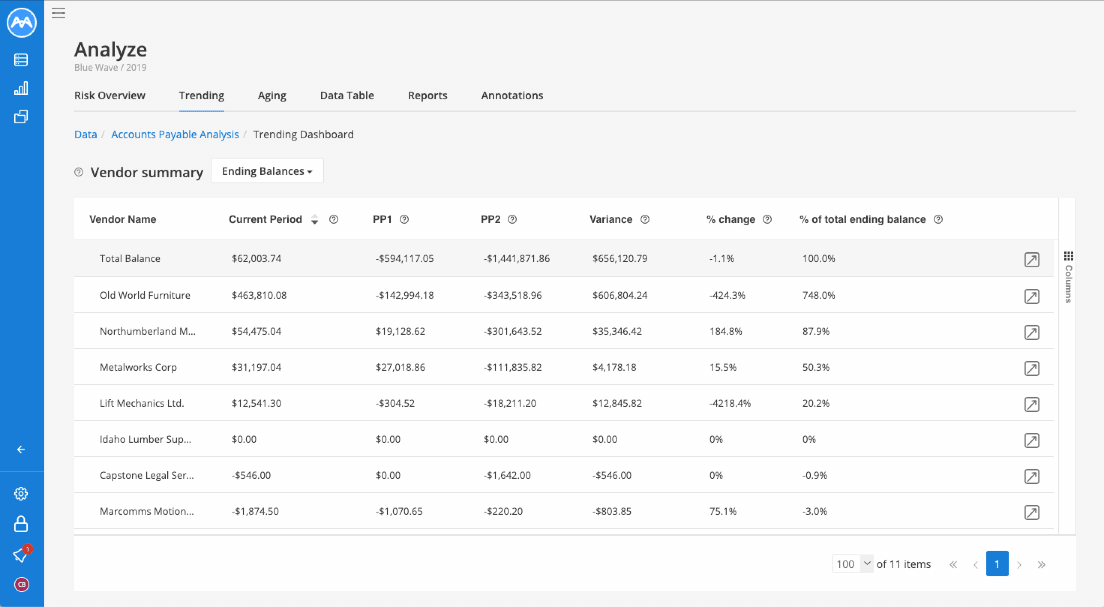
Task: Click the lock icon in sidebar
Action: coord(21,524)
